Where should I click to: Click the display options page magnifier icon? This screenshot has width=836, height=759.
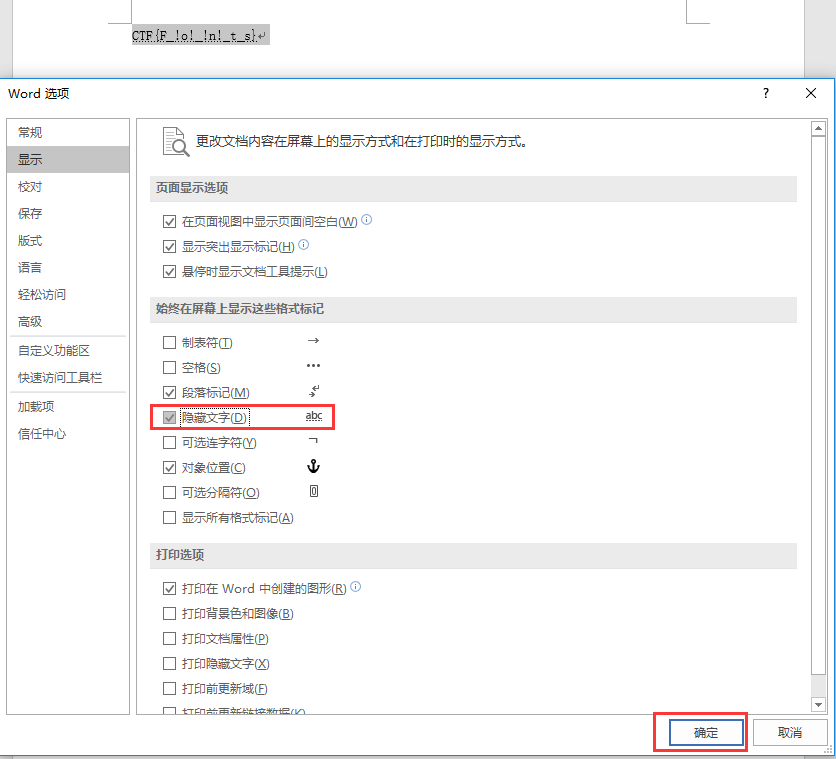click(x=175, y=142)
